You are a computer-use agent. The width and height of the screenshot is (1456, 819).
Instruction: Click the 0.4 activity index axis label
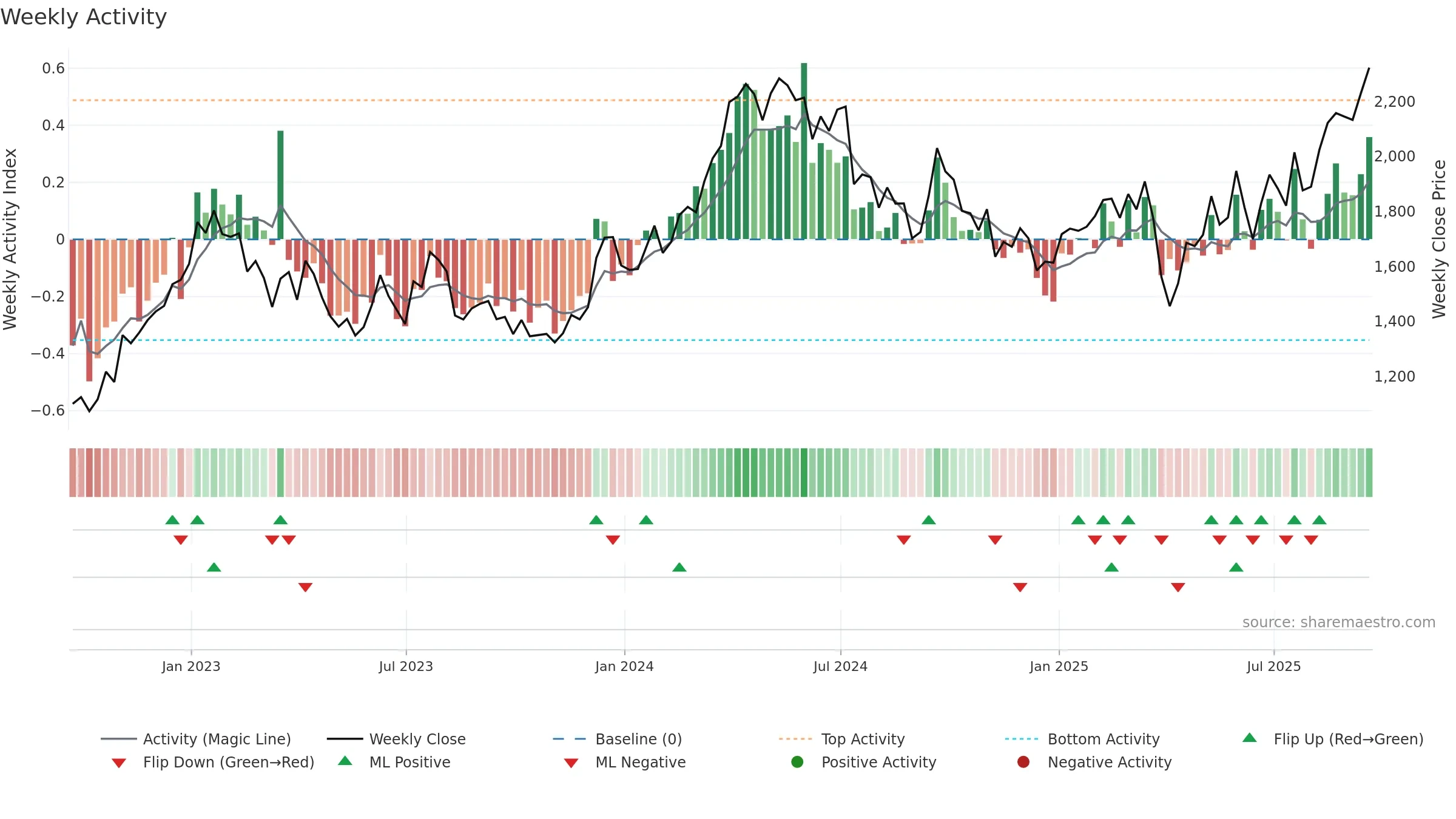point(53,126)
